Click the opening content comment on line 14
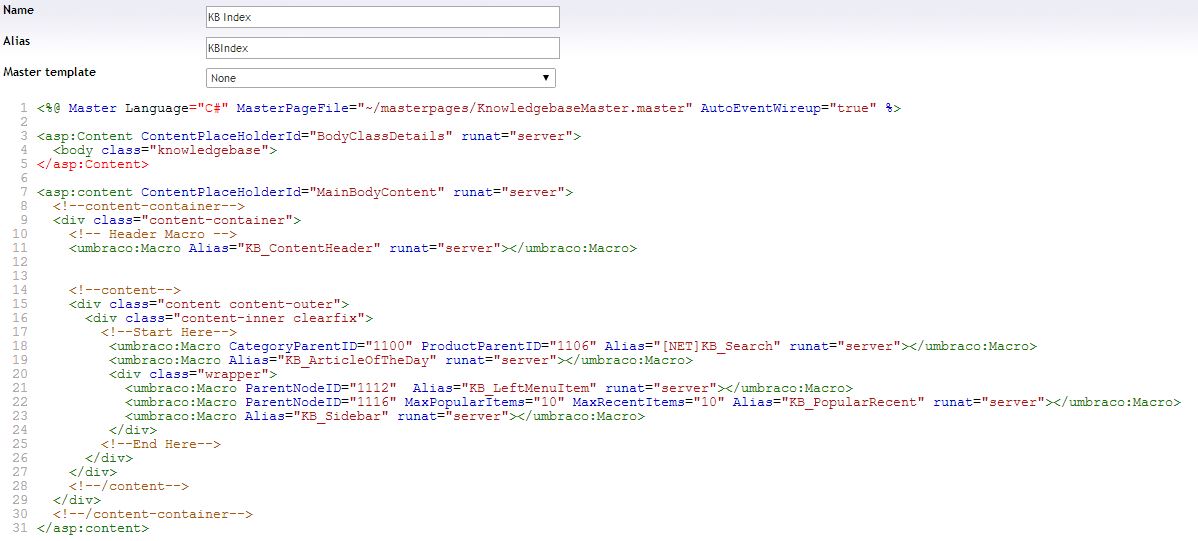The width and height of the screenshot is (1198, 541). pyautogui.click(x=125, y=290)
